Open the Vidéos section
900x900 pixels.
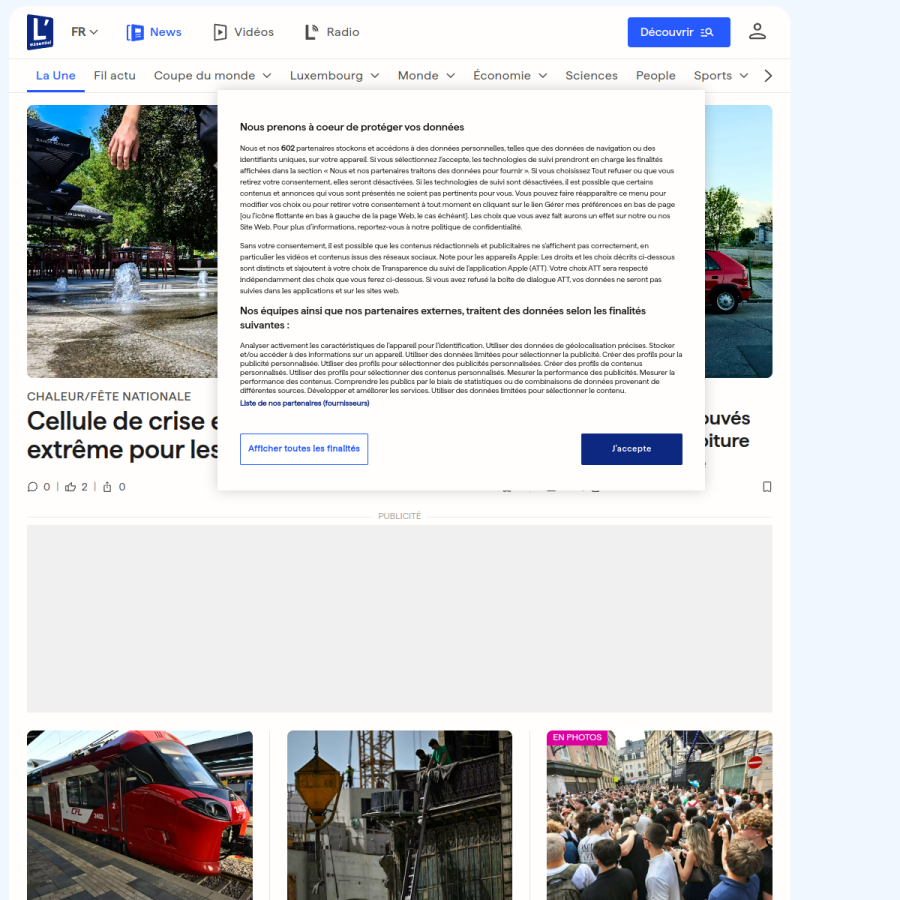[x=243, y=32]
